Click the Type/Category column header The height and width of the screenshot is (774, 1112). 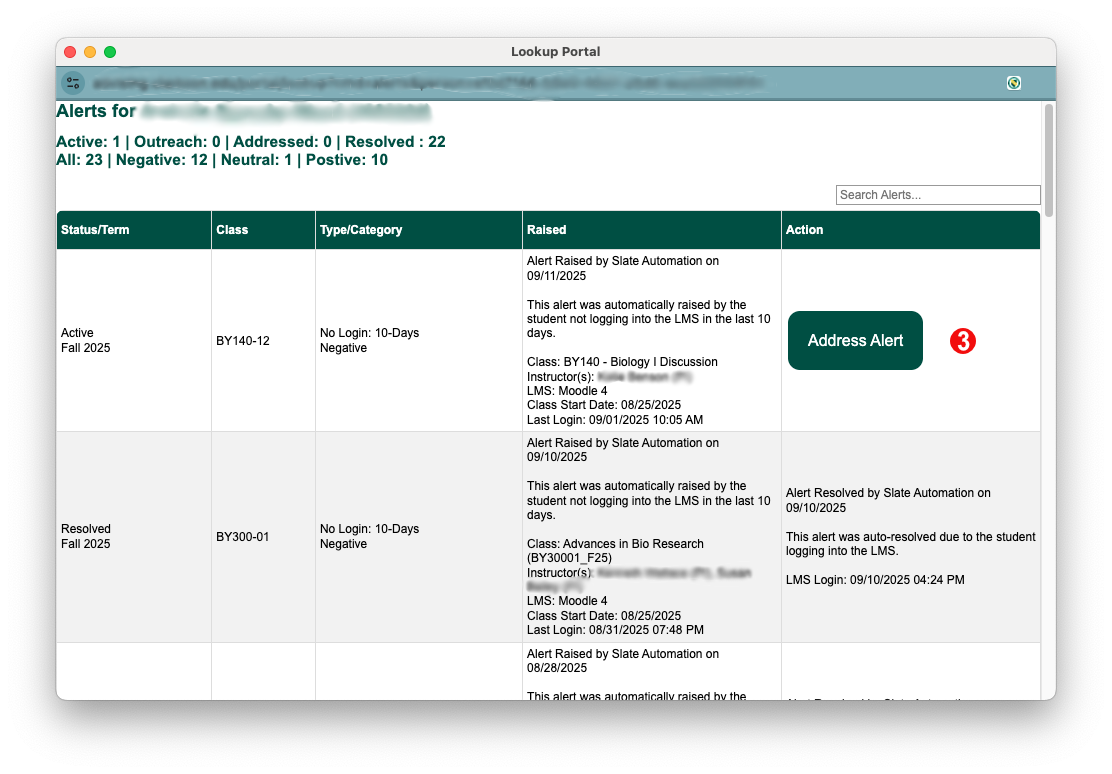coord(360,230)
